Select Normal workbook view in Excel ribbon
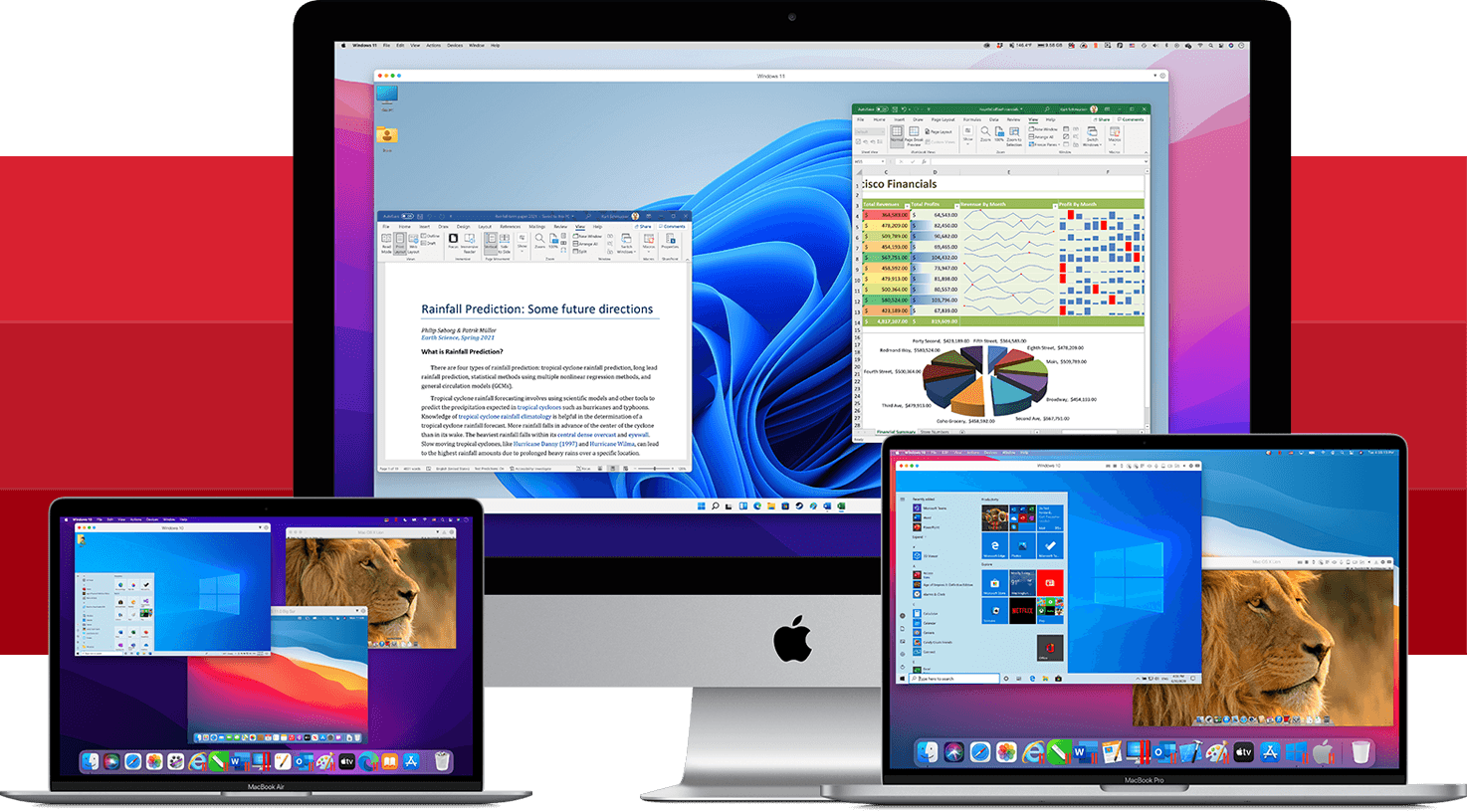1467x812 pixels. (897, 136)
